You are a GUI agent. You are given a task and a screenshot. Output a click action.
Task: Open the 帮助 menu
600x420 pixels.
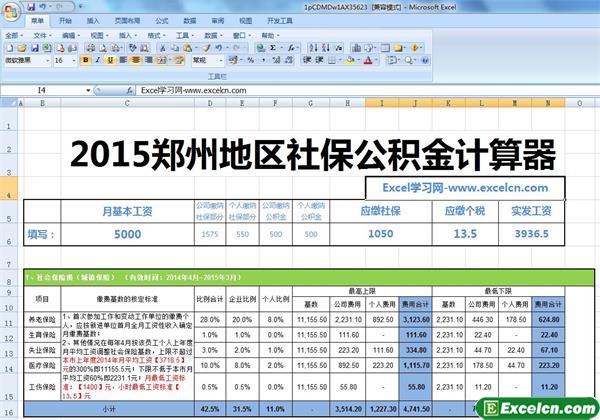(x=270, y=36)
